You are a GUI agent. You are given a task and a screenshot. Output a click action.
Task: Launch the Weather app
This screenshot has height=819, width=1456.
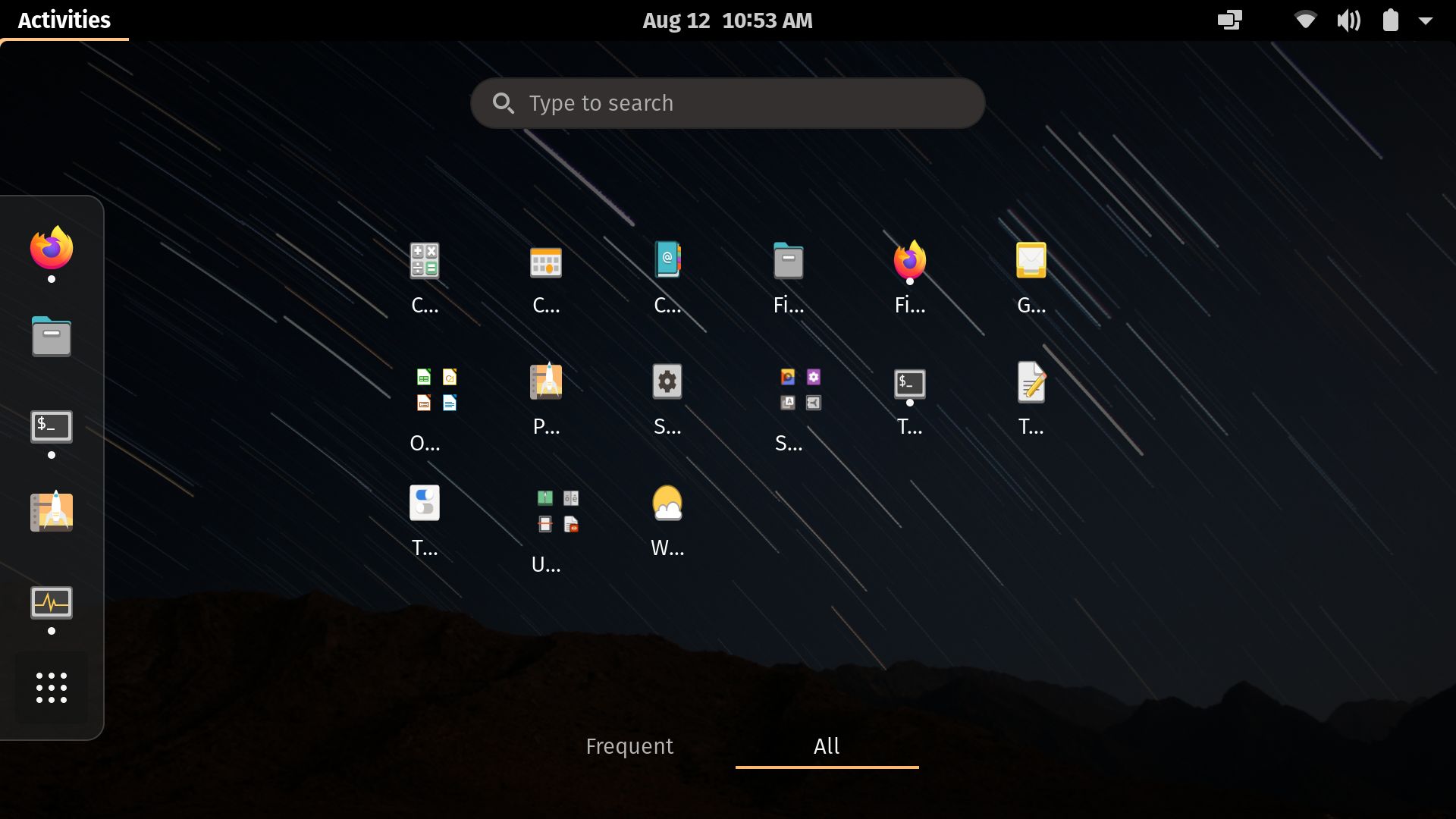point(667,503)
